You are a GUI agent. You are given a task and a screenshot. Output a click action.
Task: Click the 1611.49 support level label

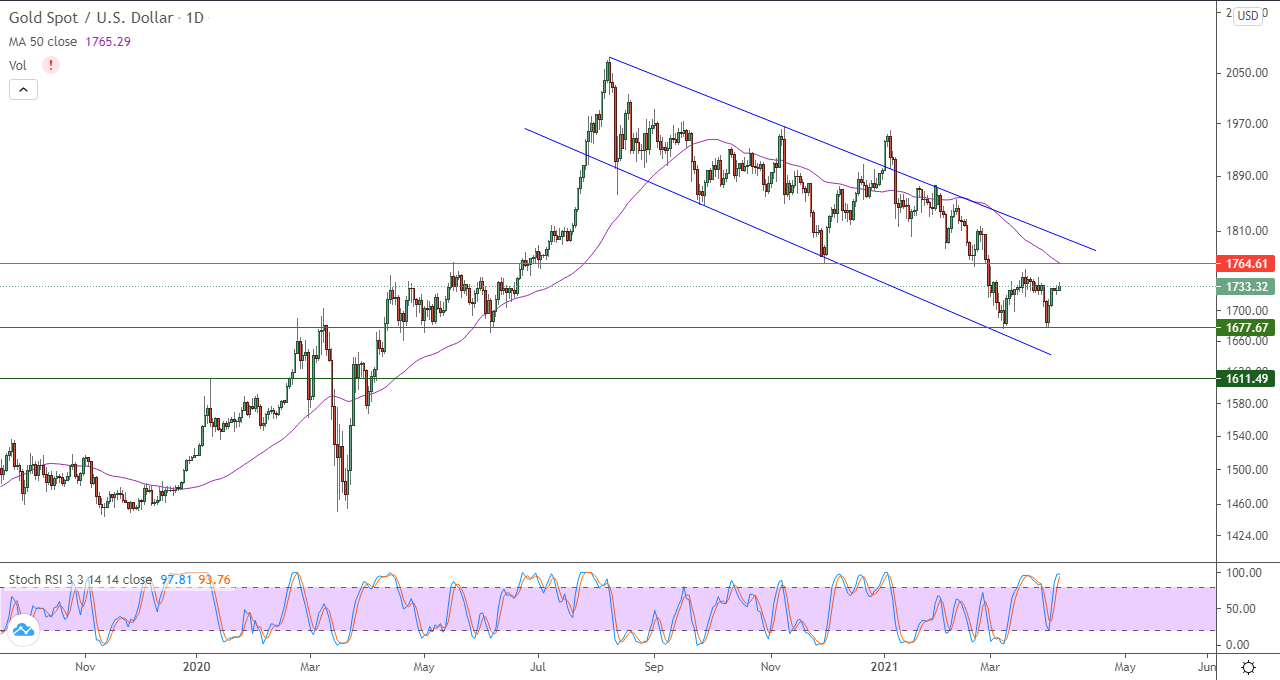point(1245,378)
